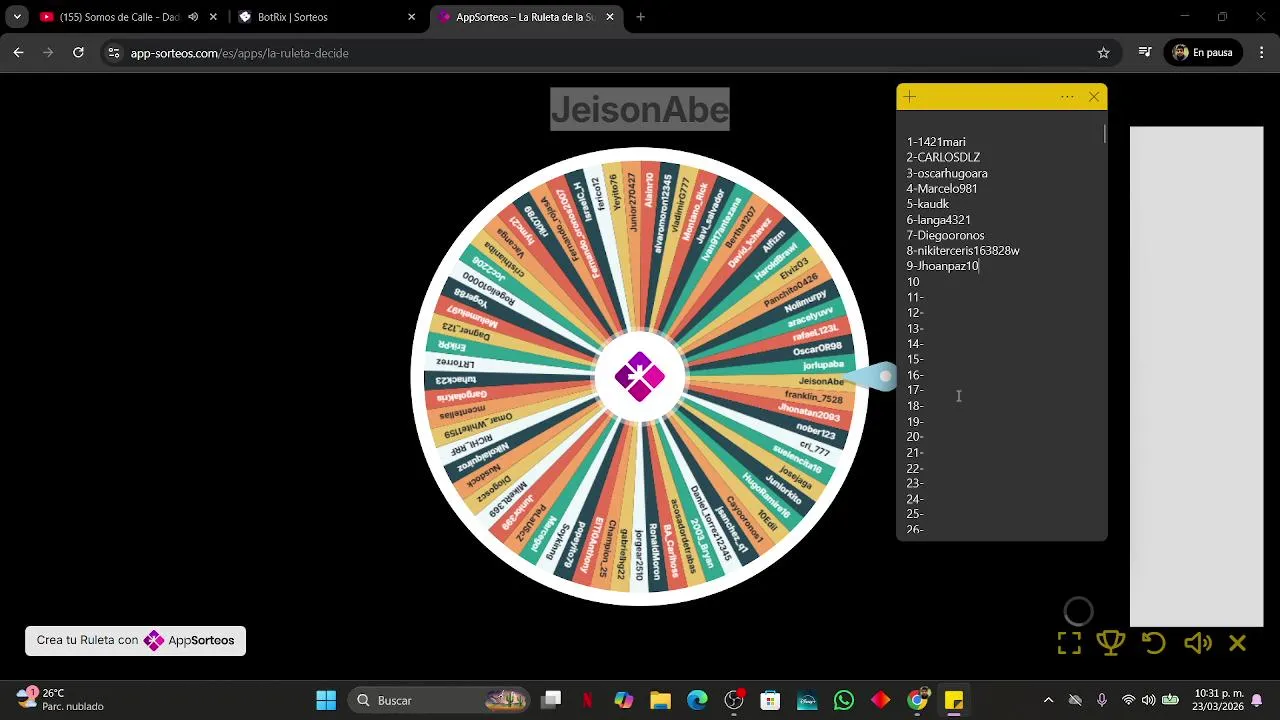Open the notifications bell icon
The image size is (1280, 720).
click(x=1257, y=700)
